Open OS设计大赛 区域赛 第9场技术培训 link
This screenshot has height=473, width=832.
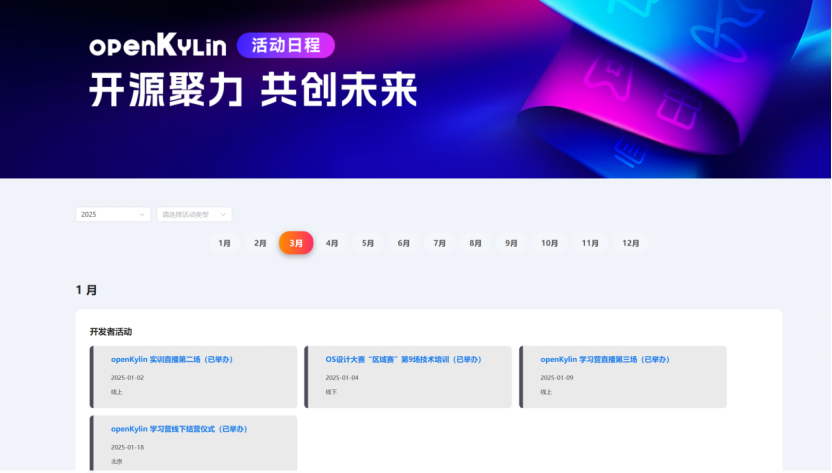[x=405, y=359]
